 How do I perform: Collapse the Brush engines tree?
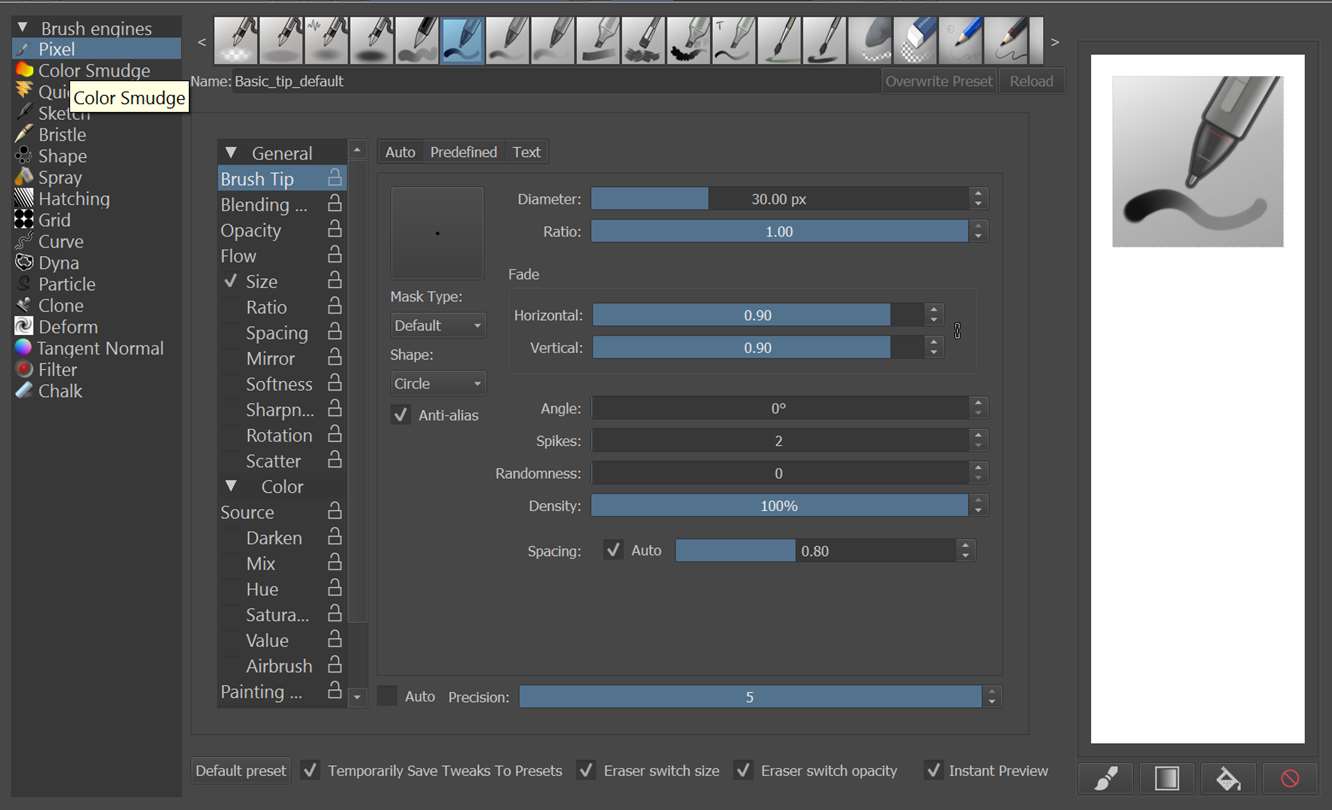[x=22, y=28]
